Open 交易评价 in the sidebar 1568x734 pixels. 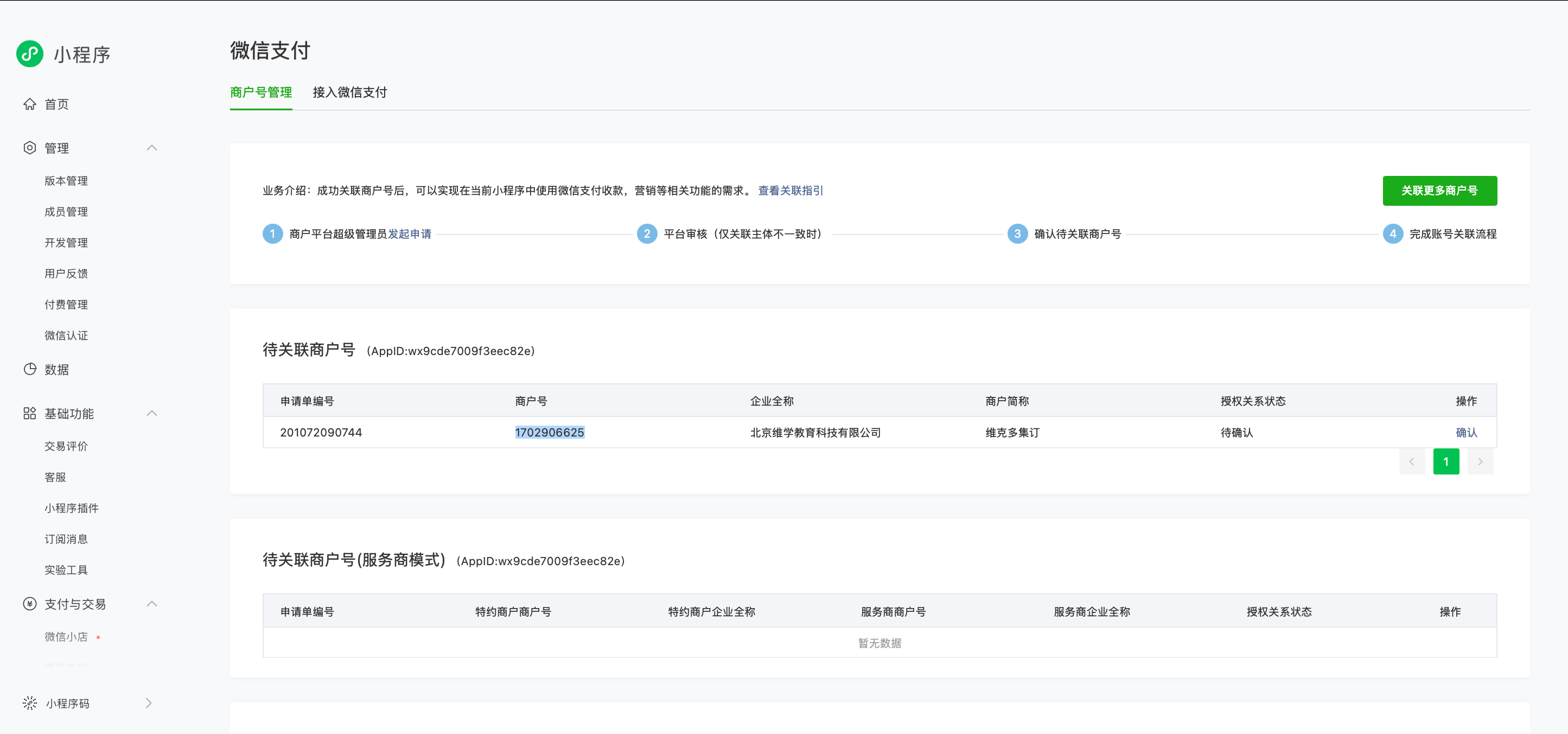click(66, 446)
